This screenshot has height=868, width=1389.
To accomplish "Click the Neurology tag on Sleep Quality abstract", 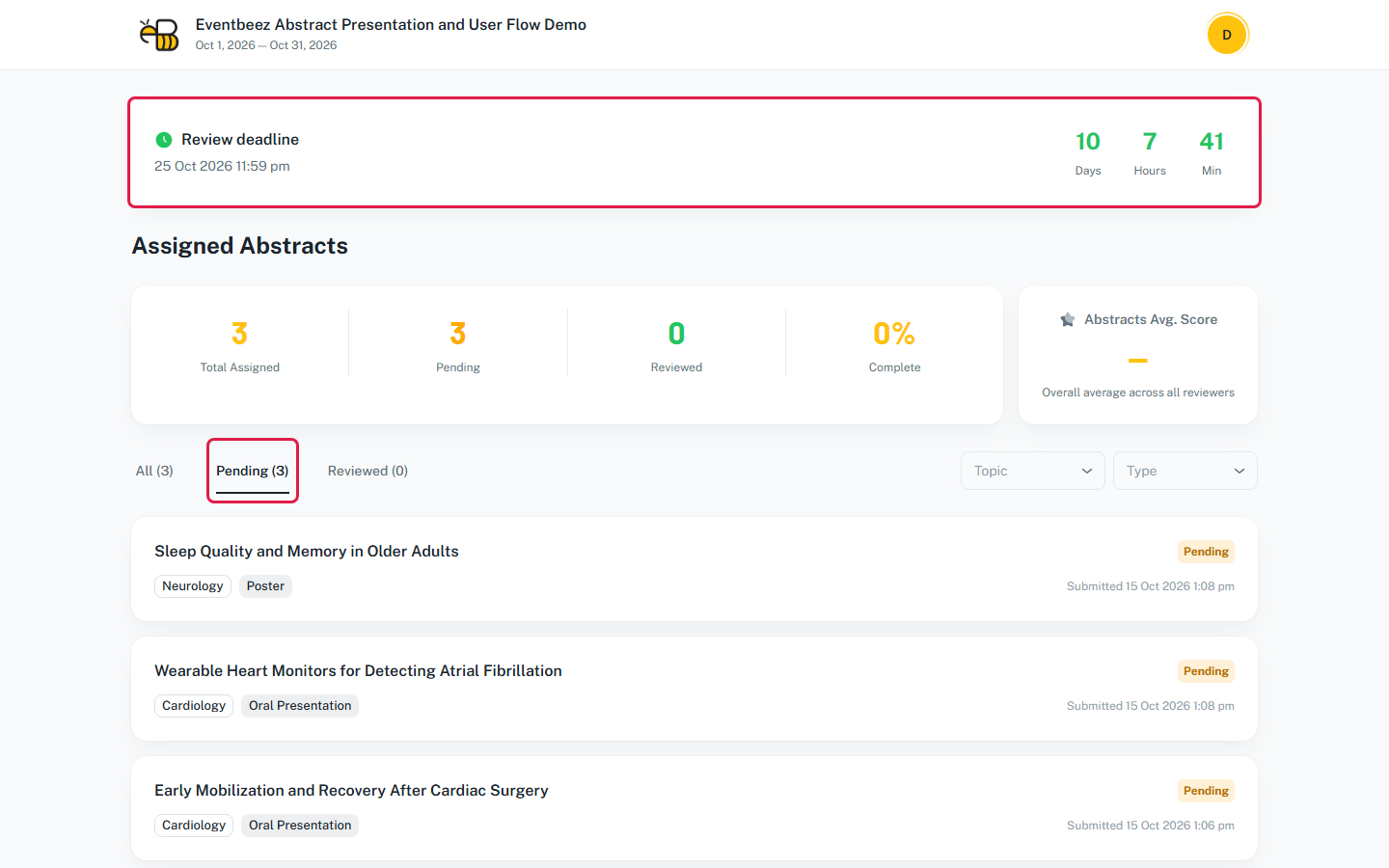I will tap(193, 586).
